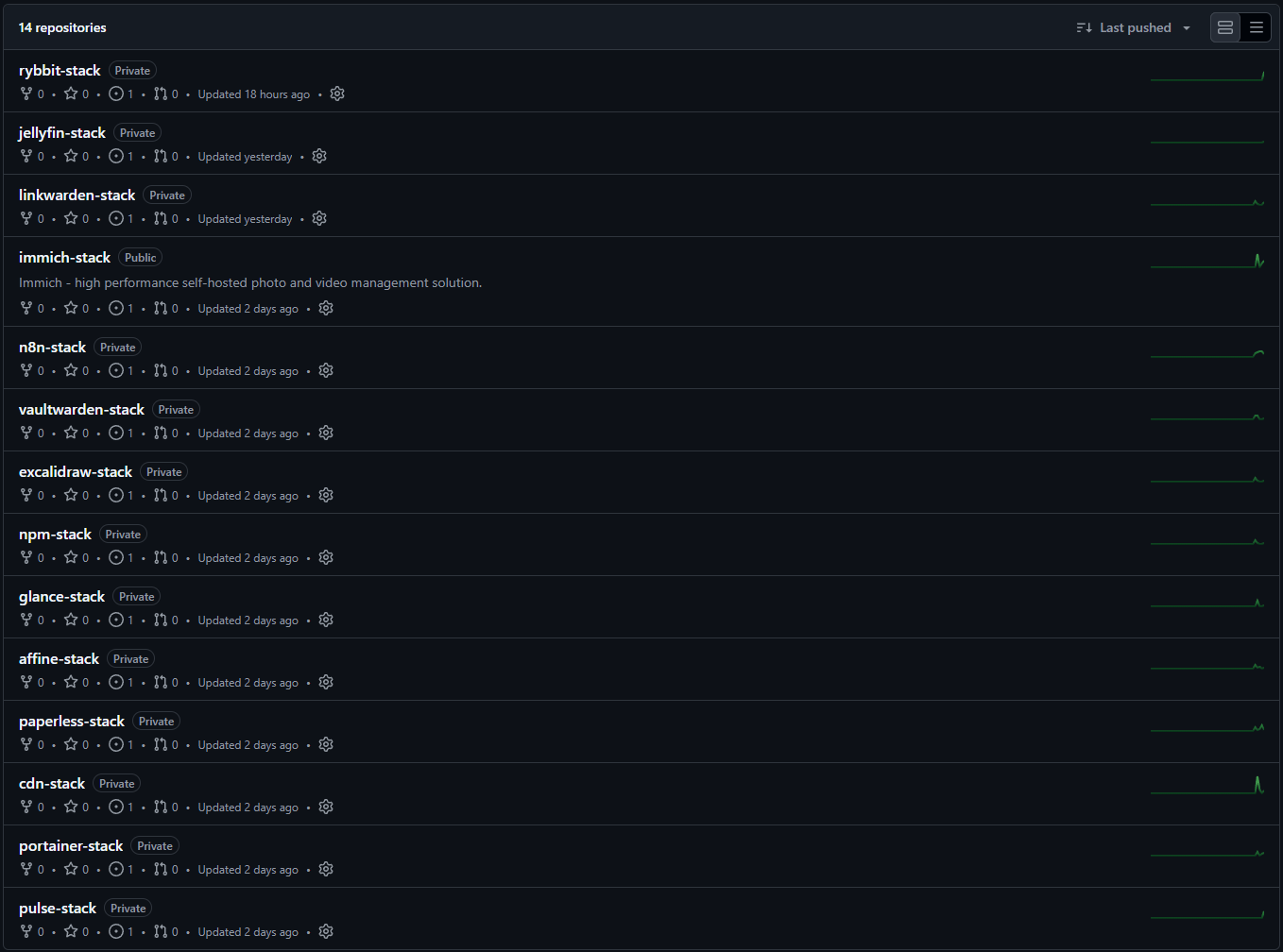This screenshot has width=1283, height=952.
Task: Click the star icon under linkwarden-stack
Action: pyautogui.click(x=71, y=219)
